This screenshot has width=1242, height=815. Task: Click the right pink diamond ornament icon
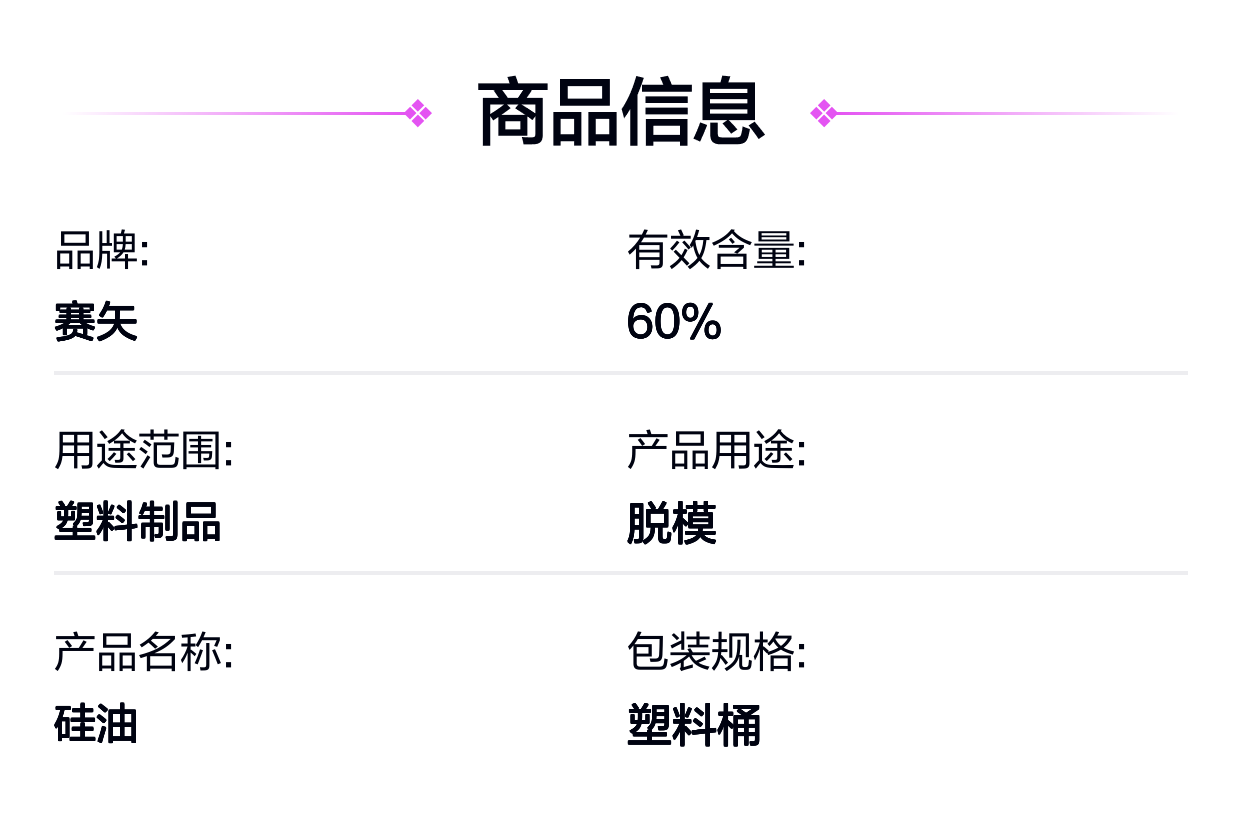pyautogui.click(x=824, y=114)
